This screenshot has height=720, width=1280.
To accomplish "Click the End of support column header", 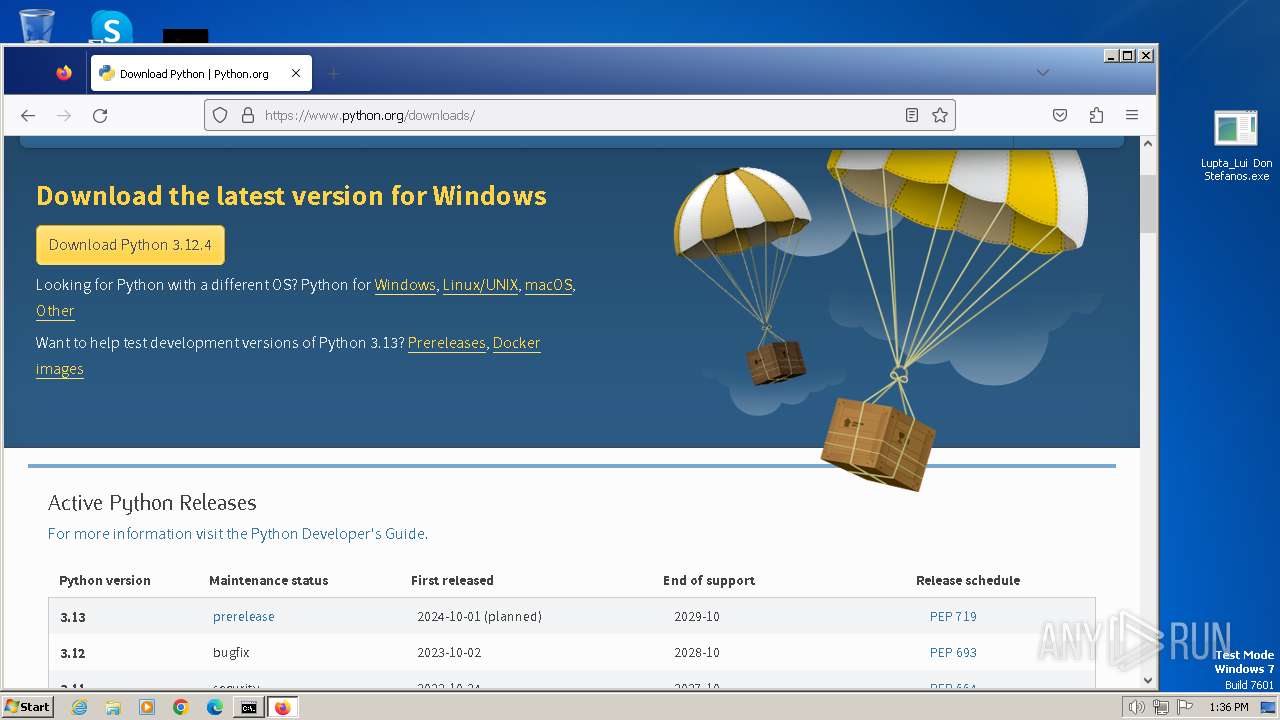I will 709,580.
